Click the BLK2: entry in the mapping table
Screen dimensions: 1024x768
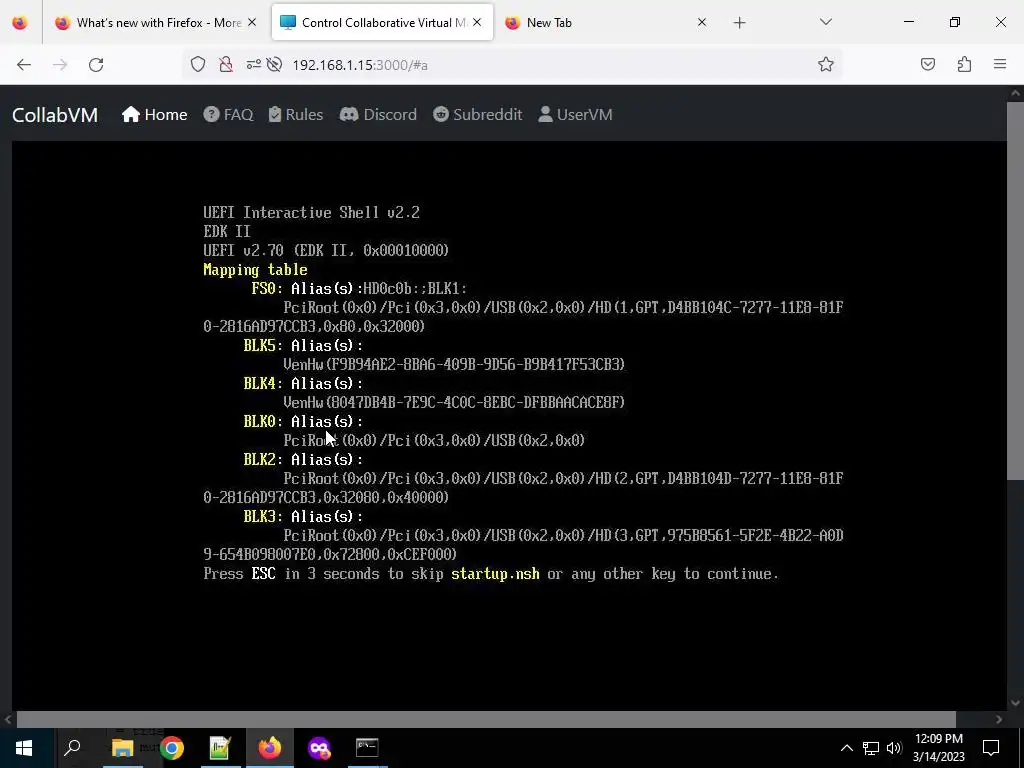(263, 459)
